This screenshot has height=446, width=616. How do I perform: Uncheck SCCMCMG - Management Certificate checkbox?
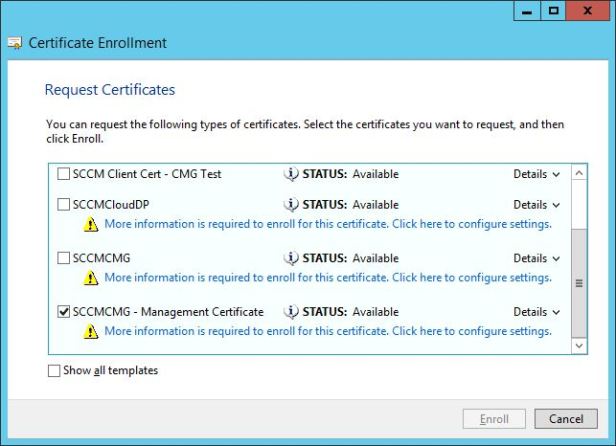point(63,312)
